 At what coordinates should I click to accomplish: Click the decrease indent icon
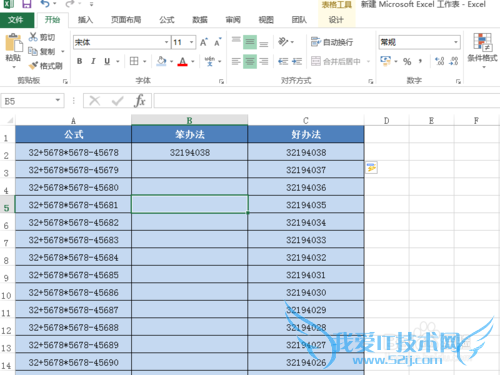(283, 61)
